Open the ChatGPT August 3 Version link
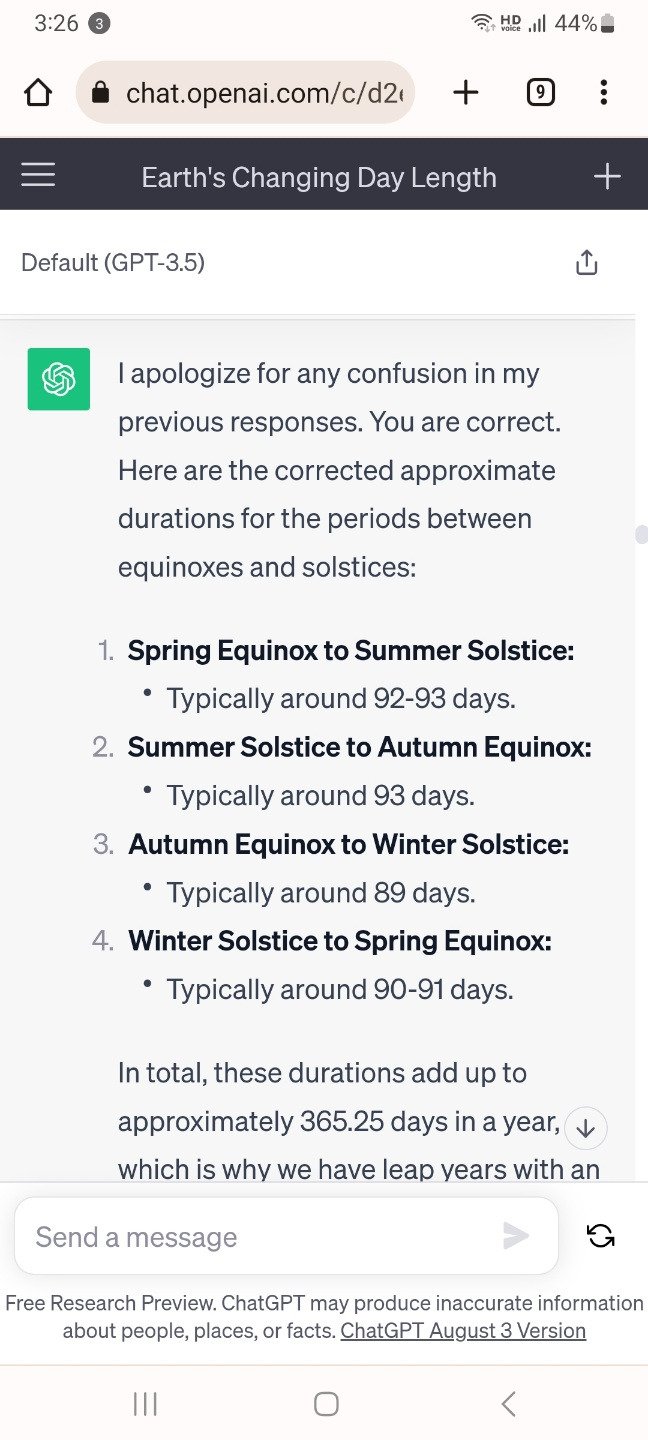The image size is (648, 1440). [x=463, y=1331]
